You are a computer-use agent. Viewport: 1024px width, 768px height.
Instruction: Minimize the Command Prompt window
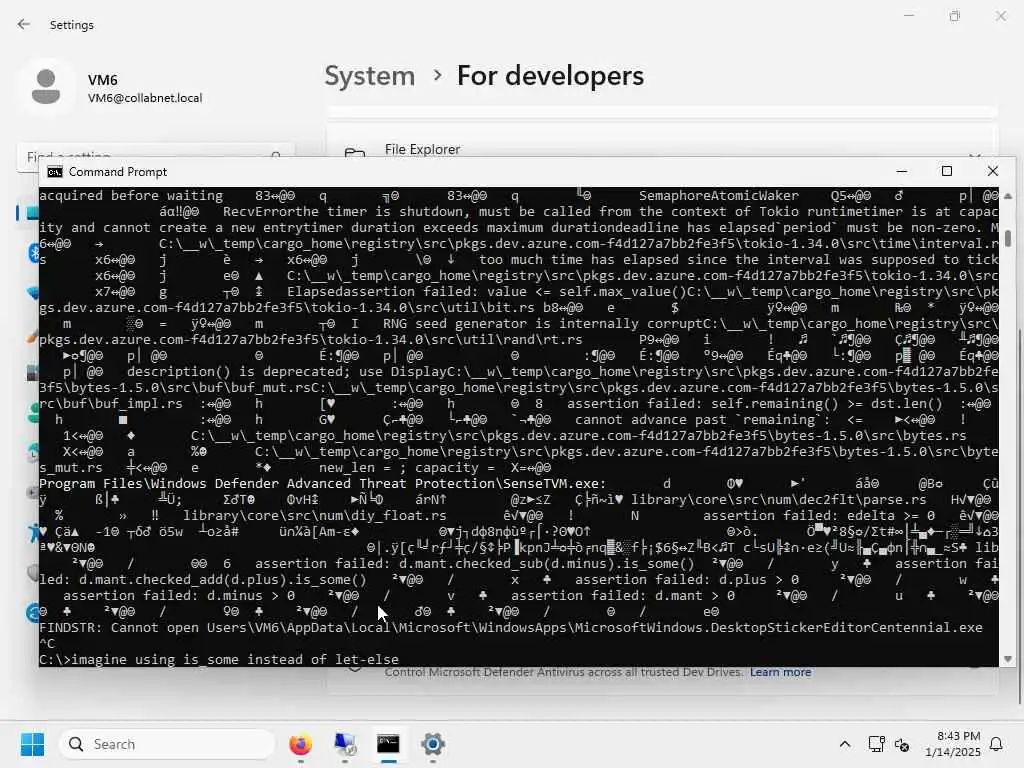pos(902,172)
